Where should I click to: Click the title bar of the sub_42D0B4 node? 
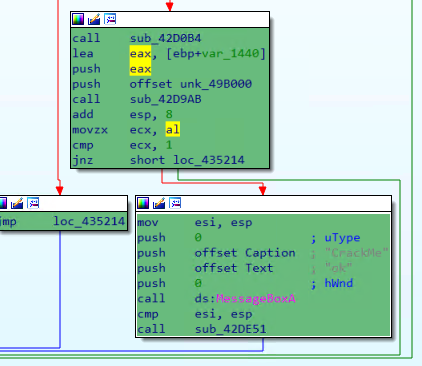pos(170,20)
